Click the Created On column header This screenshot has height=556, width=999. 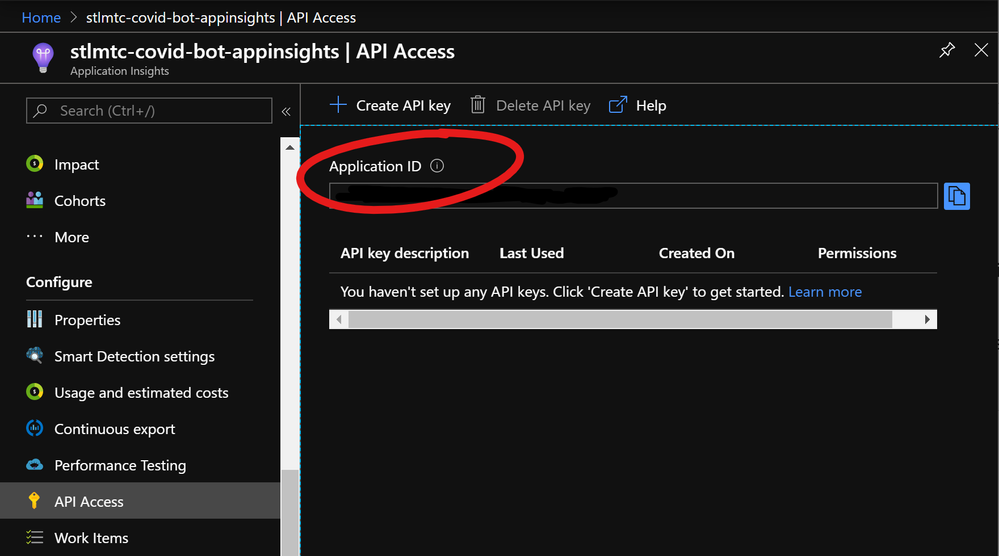pyautogui.click(x=696, y=253)
